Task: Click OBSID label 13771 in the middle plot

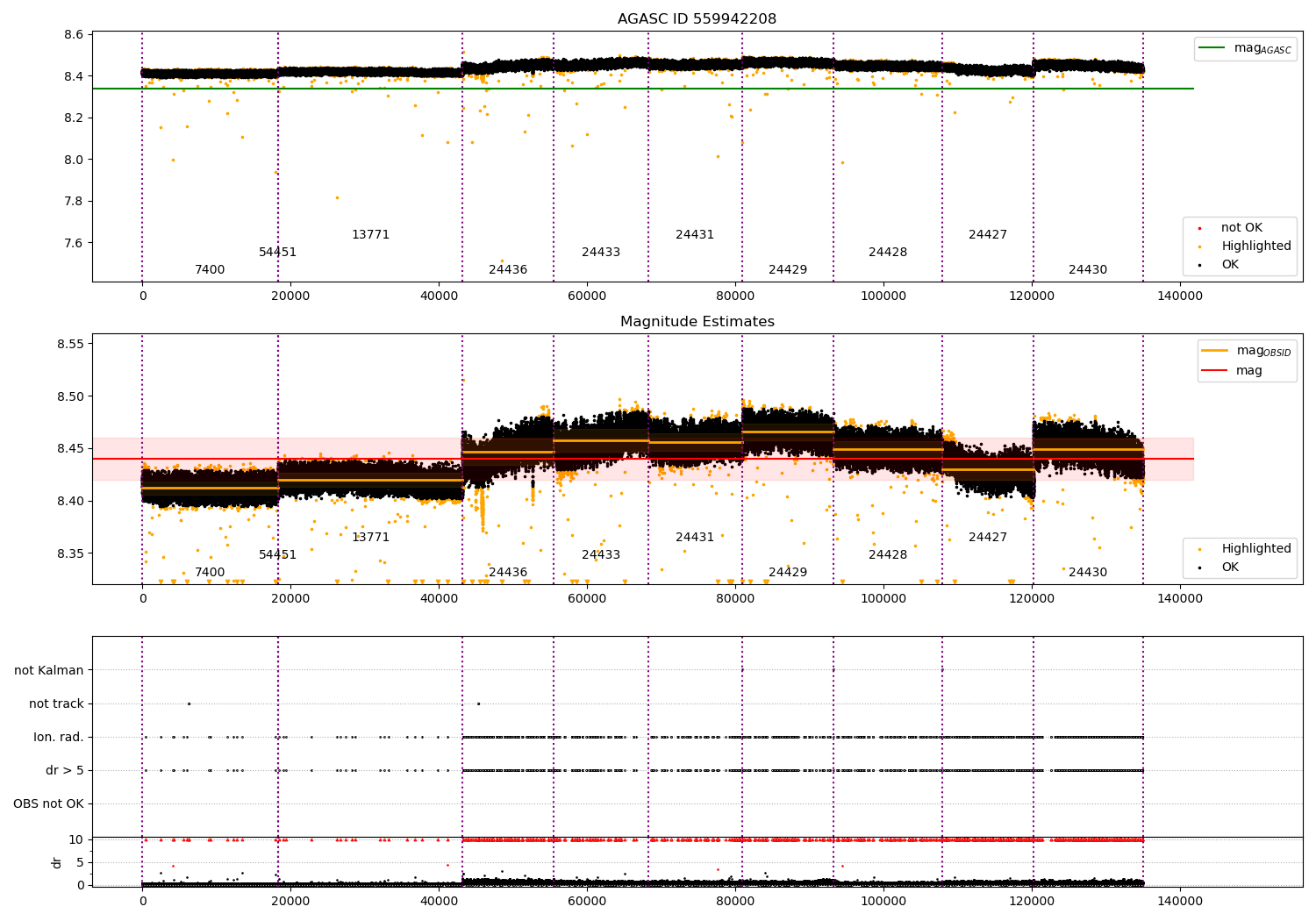Action: 370,538
